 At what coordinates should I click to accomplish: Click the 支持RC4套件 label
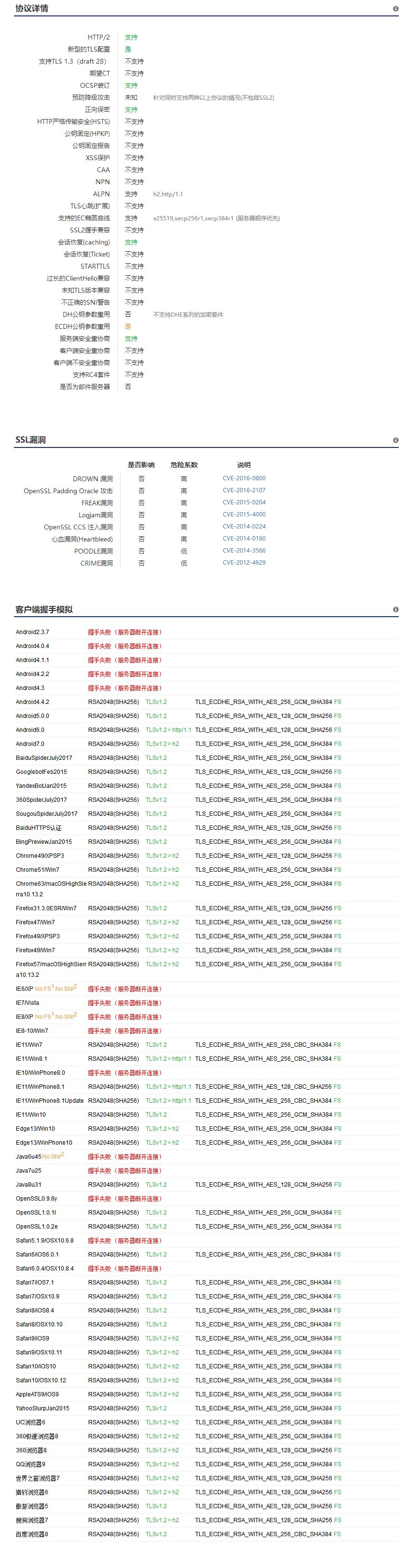pos(91,375)
